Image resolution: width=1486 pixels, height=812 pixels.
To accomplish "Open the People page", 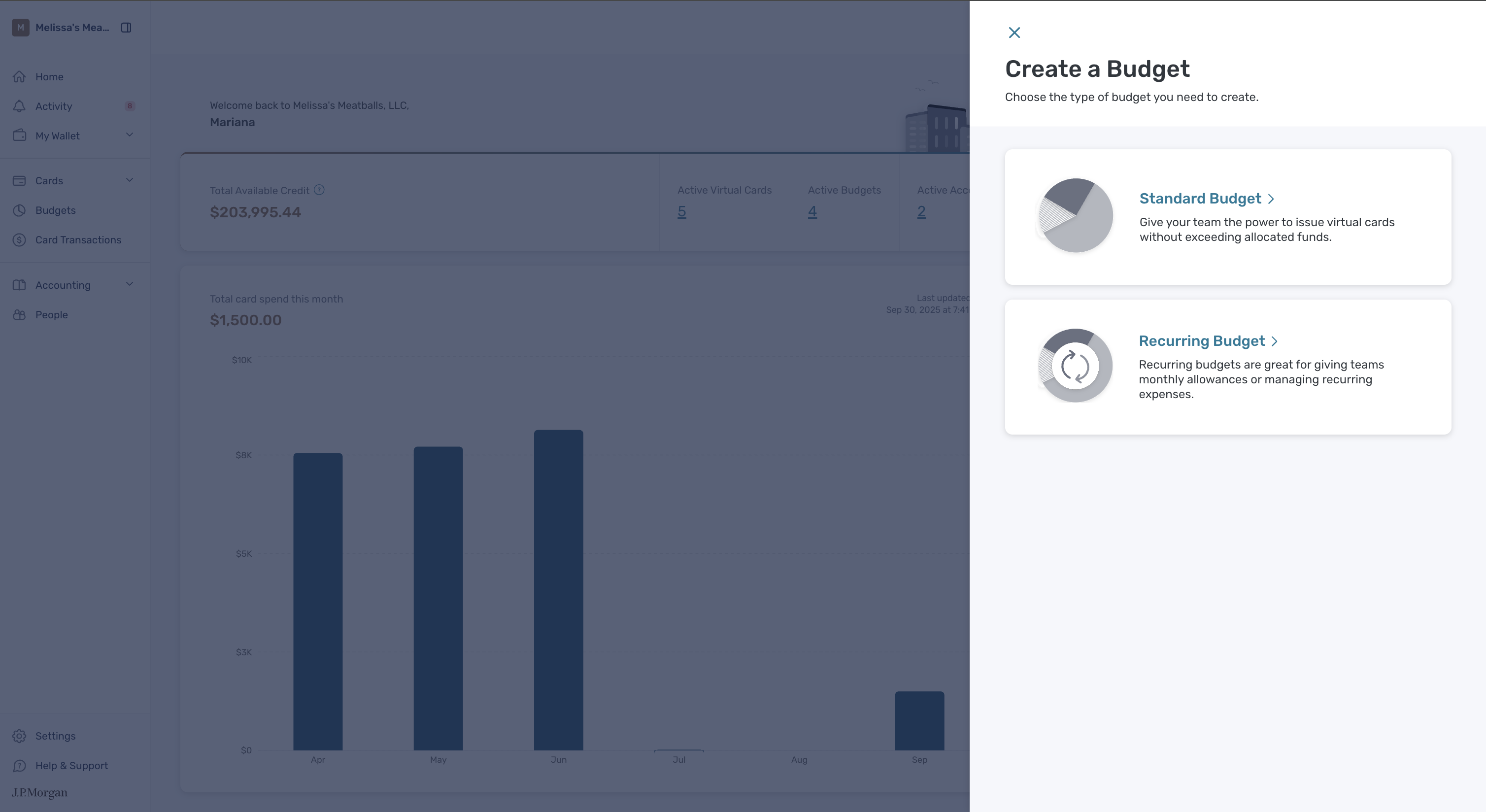I will click(51, 315).
